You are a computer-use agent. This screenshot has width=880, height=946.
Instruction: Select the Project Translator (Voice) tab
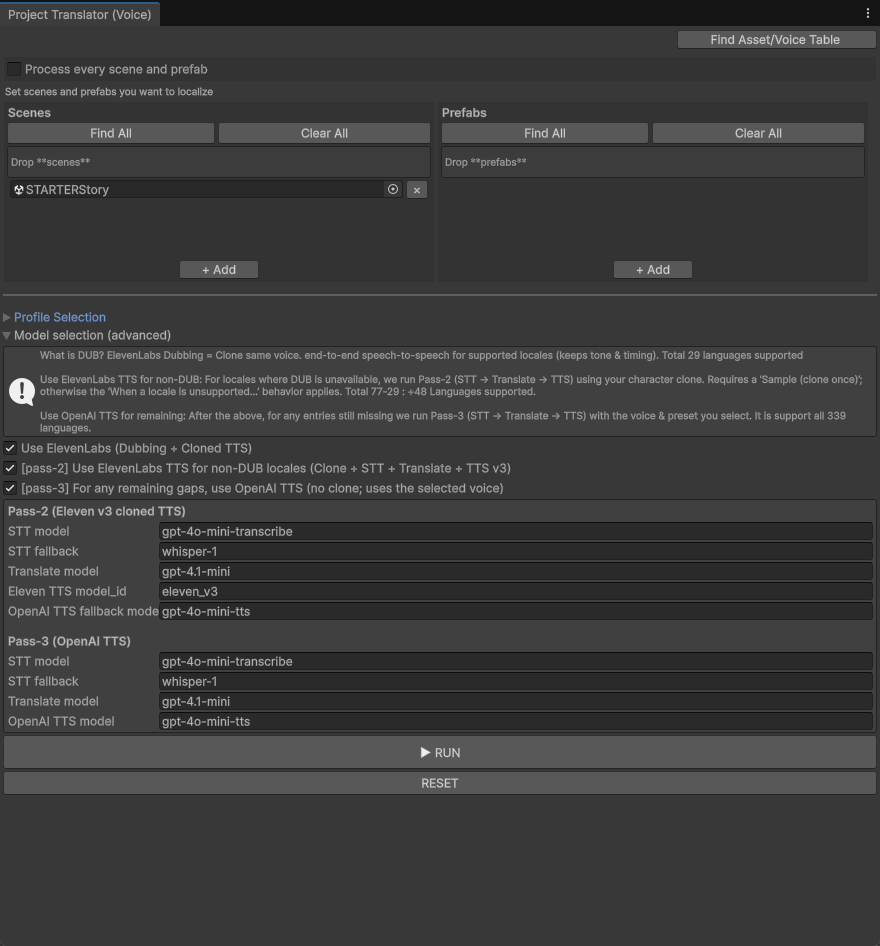tap(80, 14)
